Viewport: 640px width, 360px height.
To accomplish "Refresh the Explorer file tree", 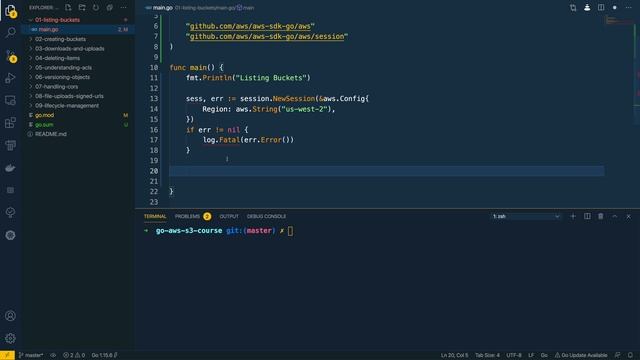I will point(96,7).
